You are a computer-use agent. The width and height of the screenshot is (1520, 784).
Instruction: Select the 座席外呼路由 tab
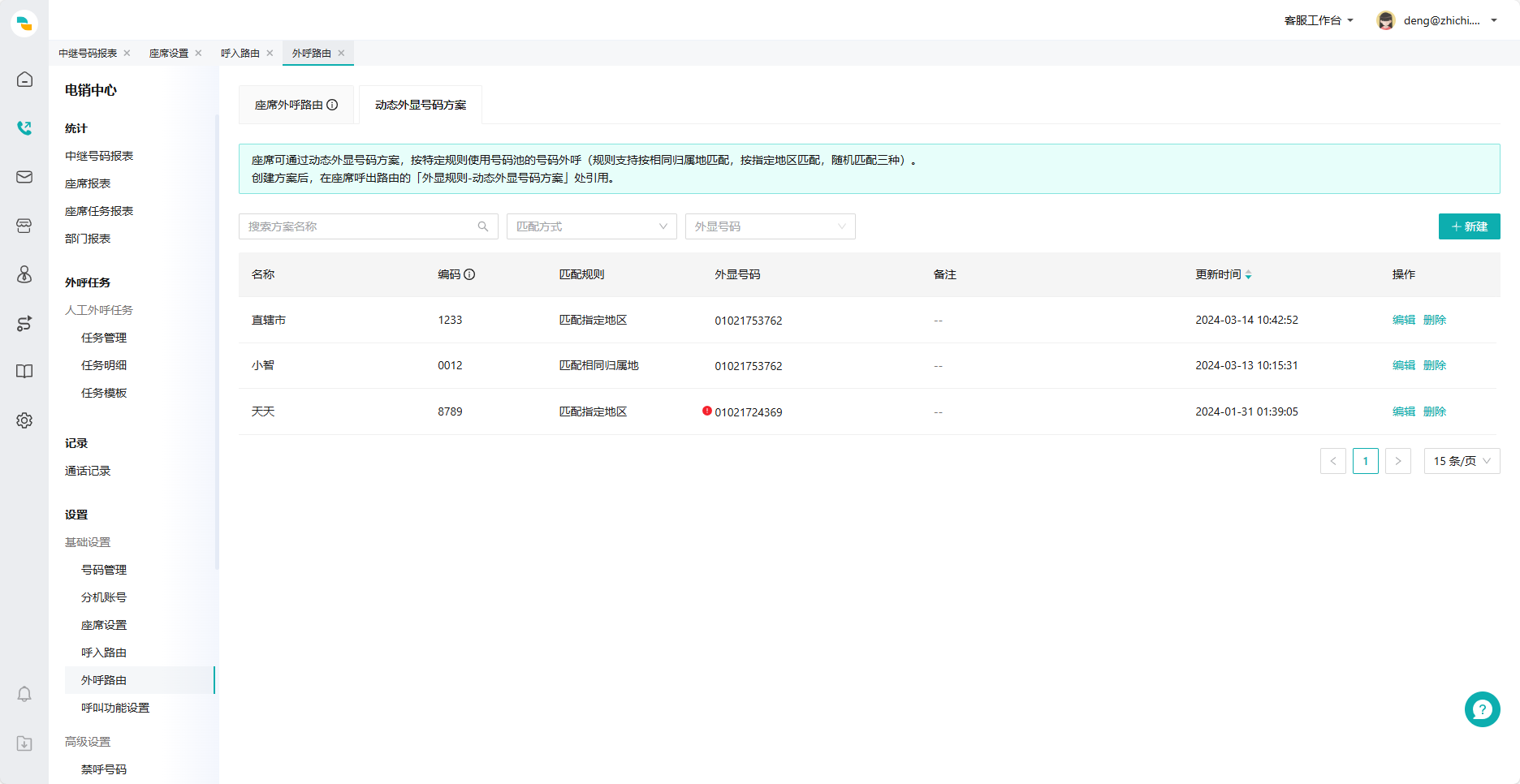[x=296, y=105]
